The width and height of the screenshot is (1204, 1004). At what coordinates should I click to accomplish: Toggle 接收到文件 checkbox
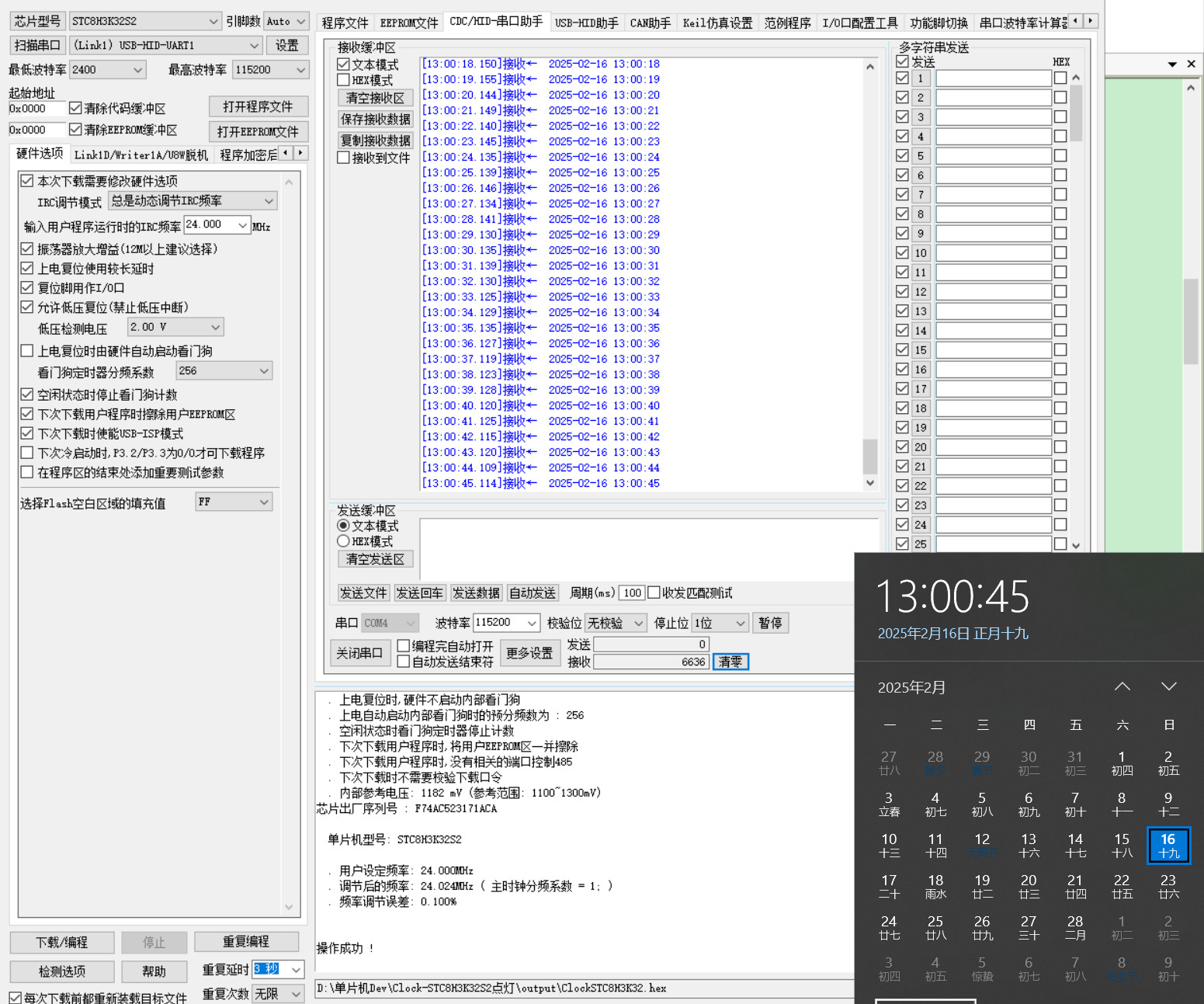coord(343,158)
